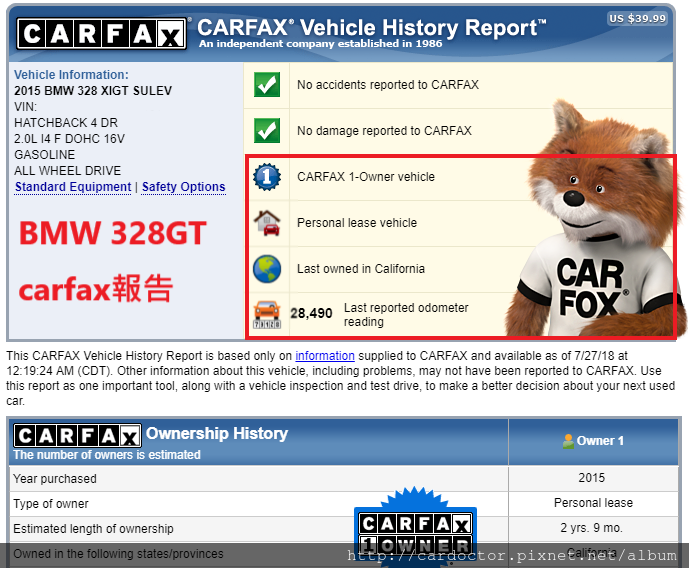Click the US $39.99 price tag

[x=638, y=18]
